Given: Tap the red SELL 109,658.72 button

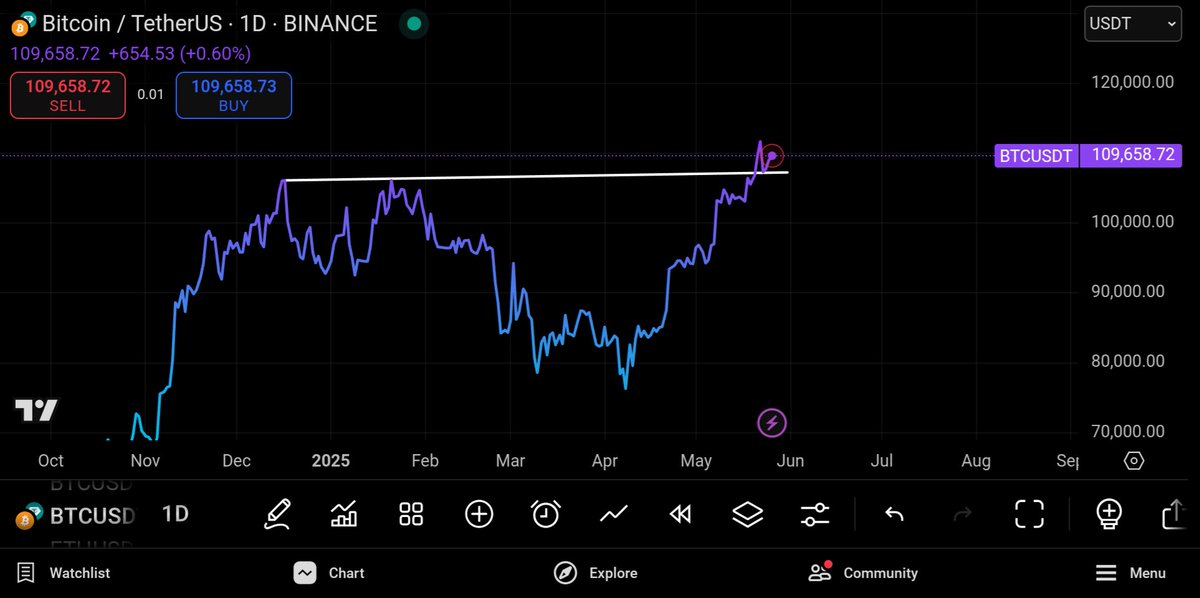Looking at the screenshot, I should coord(68,96).
